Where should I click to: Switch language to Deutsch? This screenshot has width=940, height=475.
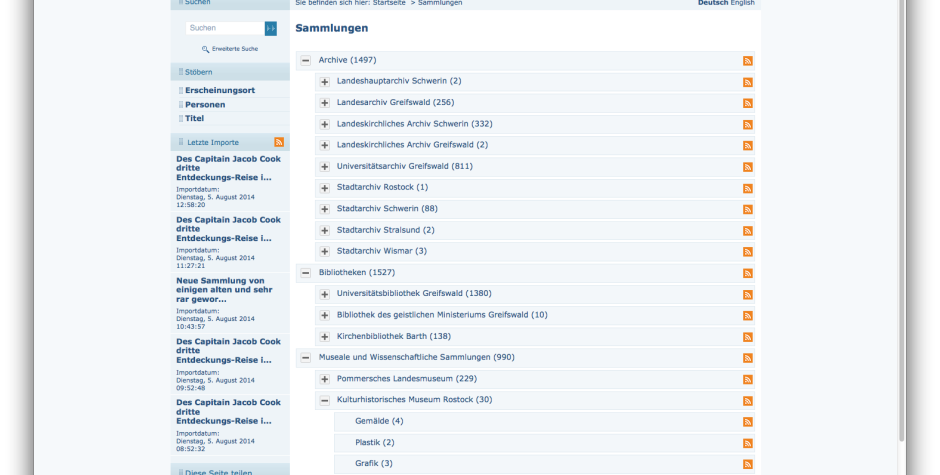[713, 3]
